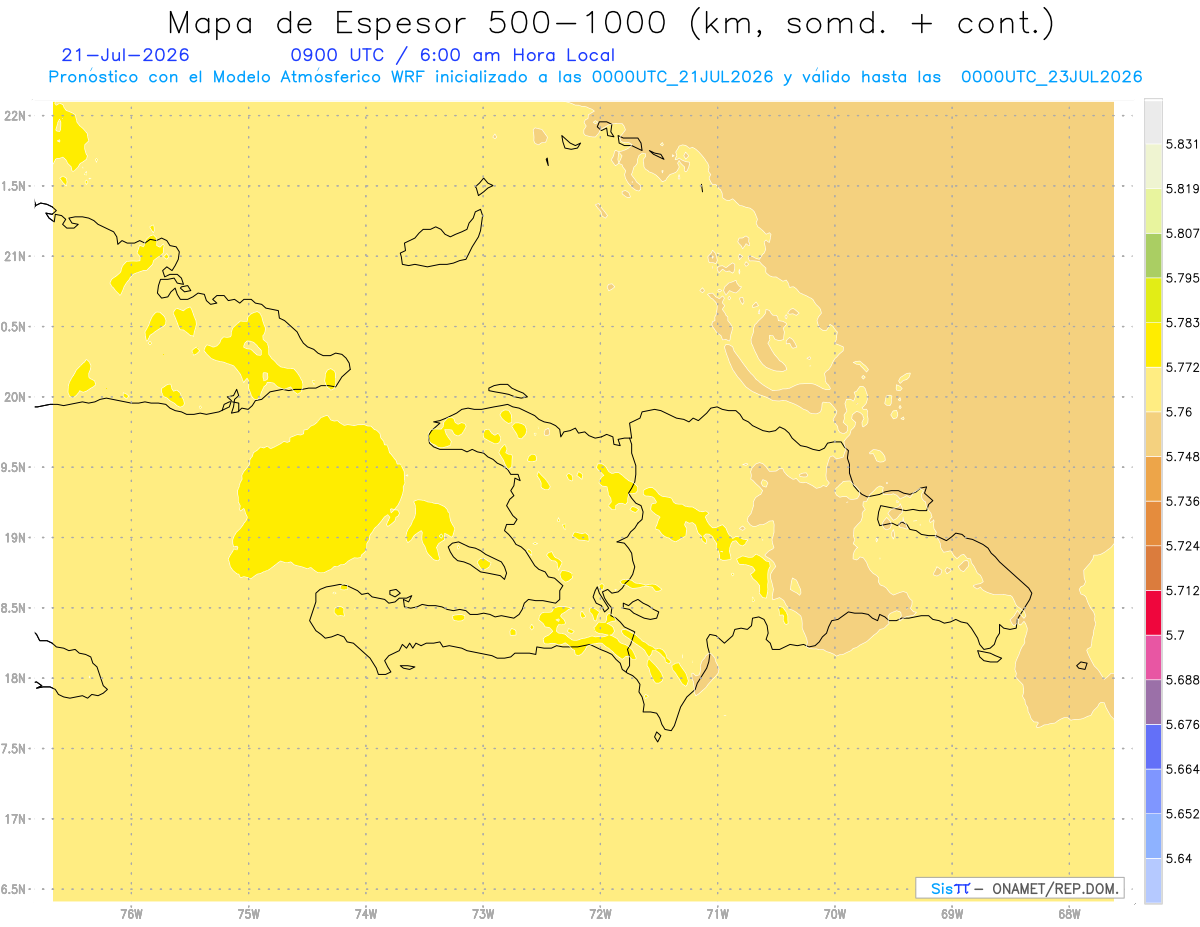Screen dimensions: 1200x927
Task: Click the 71W longitude label
Action: click(x=717, y=914)
